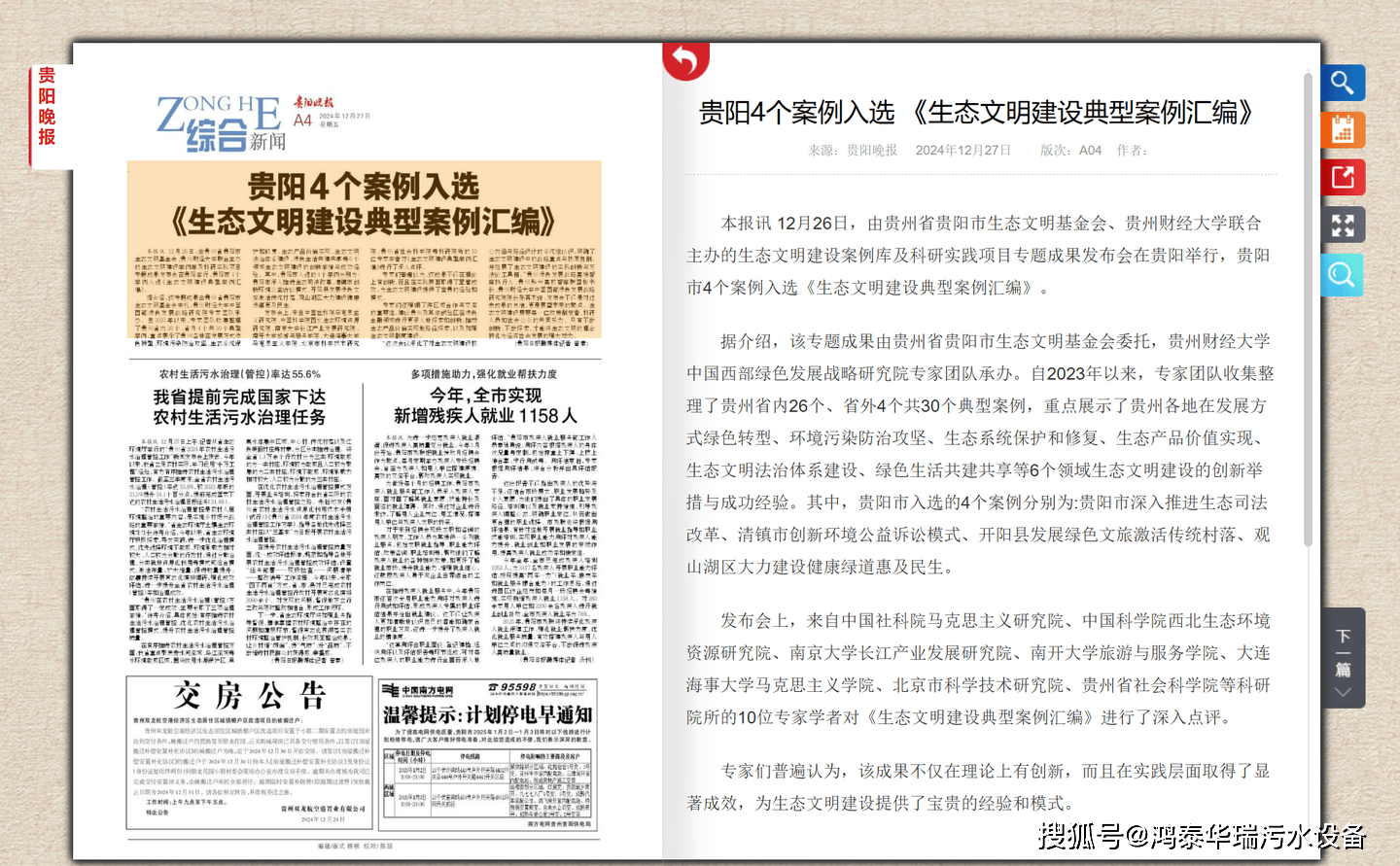Go to next article via 下一篇
1400x866 pixels.
tap(1343, 658)
